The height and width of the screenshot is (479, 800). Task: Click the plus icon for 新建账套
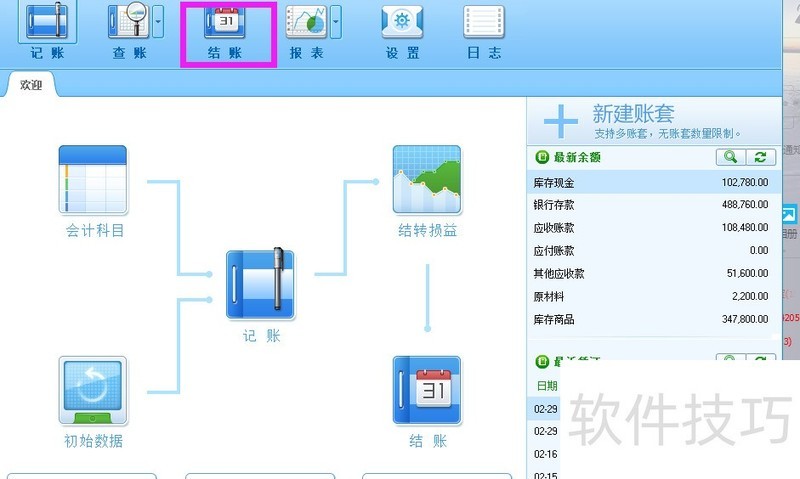click(561, 121)
